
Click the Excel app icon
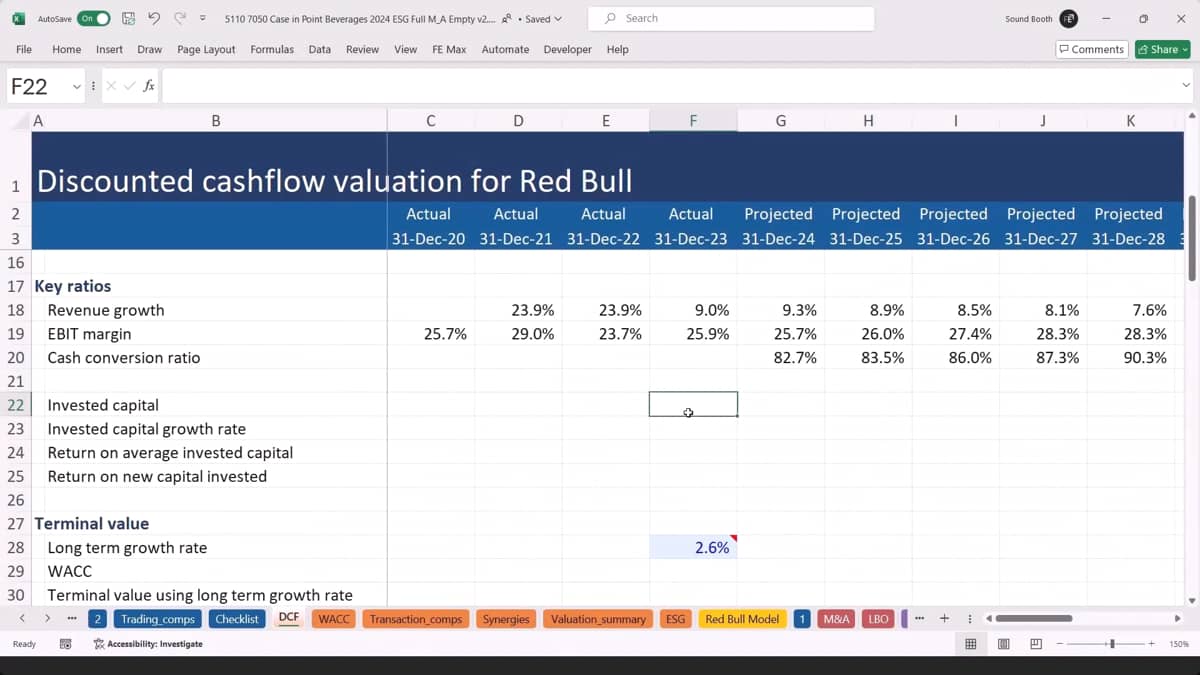pyautogui.click(x=18, y=18)
